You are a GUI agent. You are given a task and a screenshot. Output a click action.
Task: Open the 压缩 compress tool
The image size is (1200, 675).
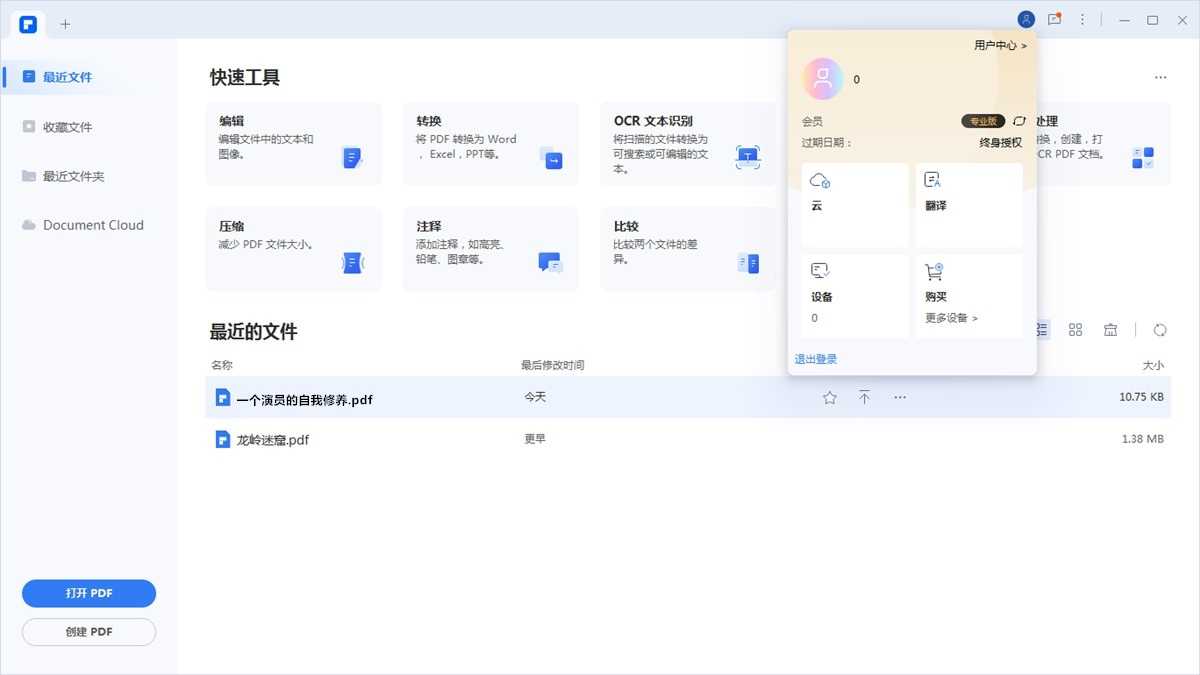click(x=293, y=249)
